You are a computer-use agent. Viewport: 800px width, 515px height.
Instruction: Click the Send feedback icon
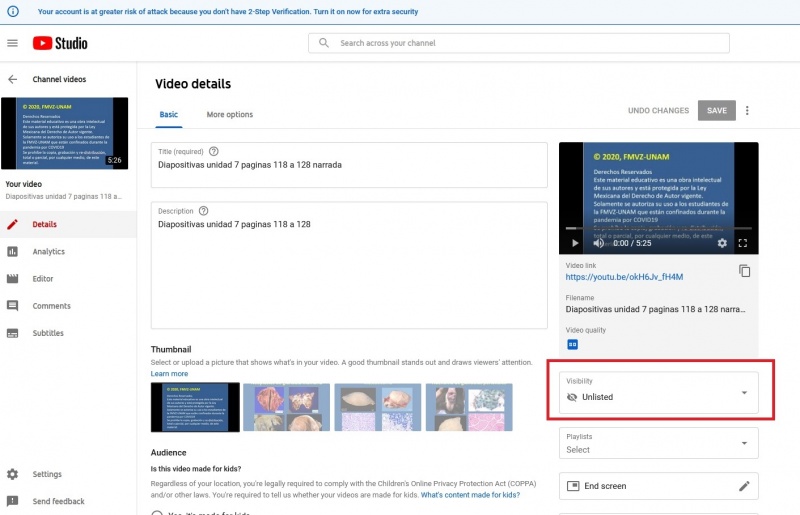(12, 501)
